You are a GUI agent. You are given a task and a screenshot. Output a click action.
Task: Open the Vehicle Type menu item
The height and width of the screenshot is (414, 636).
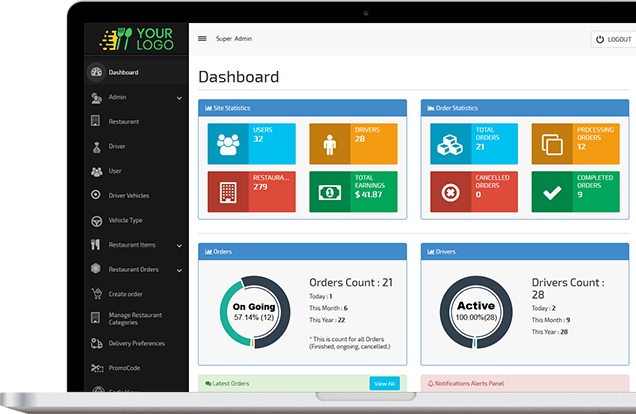pyautogui.click(x=136, y=220)
